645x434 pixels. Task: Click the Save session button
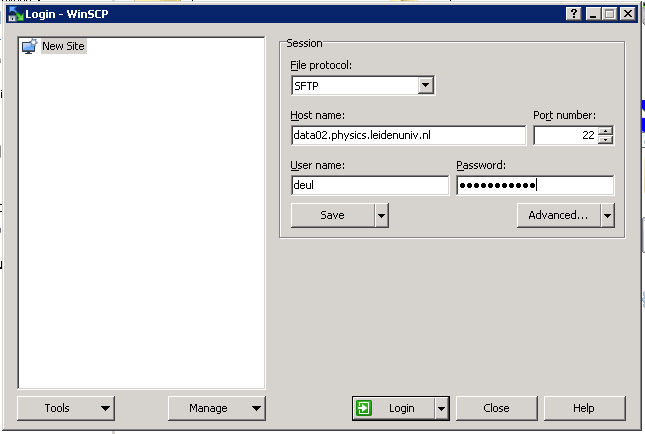[332, 215]
